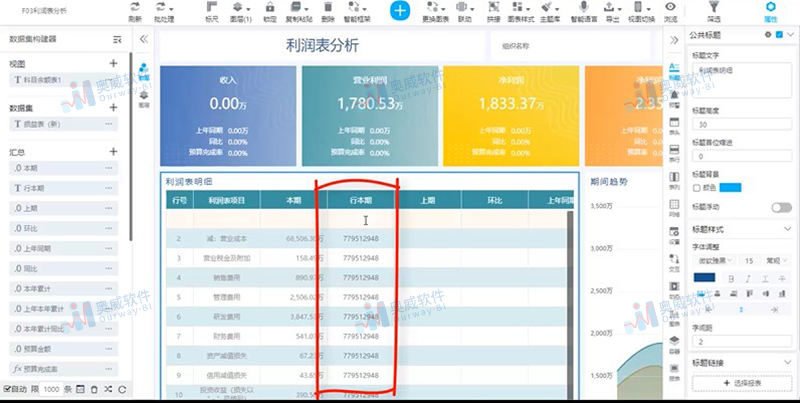
Task: Toggle italic text formatting
Action: (748, 279)
